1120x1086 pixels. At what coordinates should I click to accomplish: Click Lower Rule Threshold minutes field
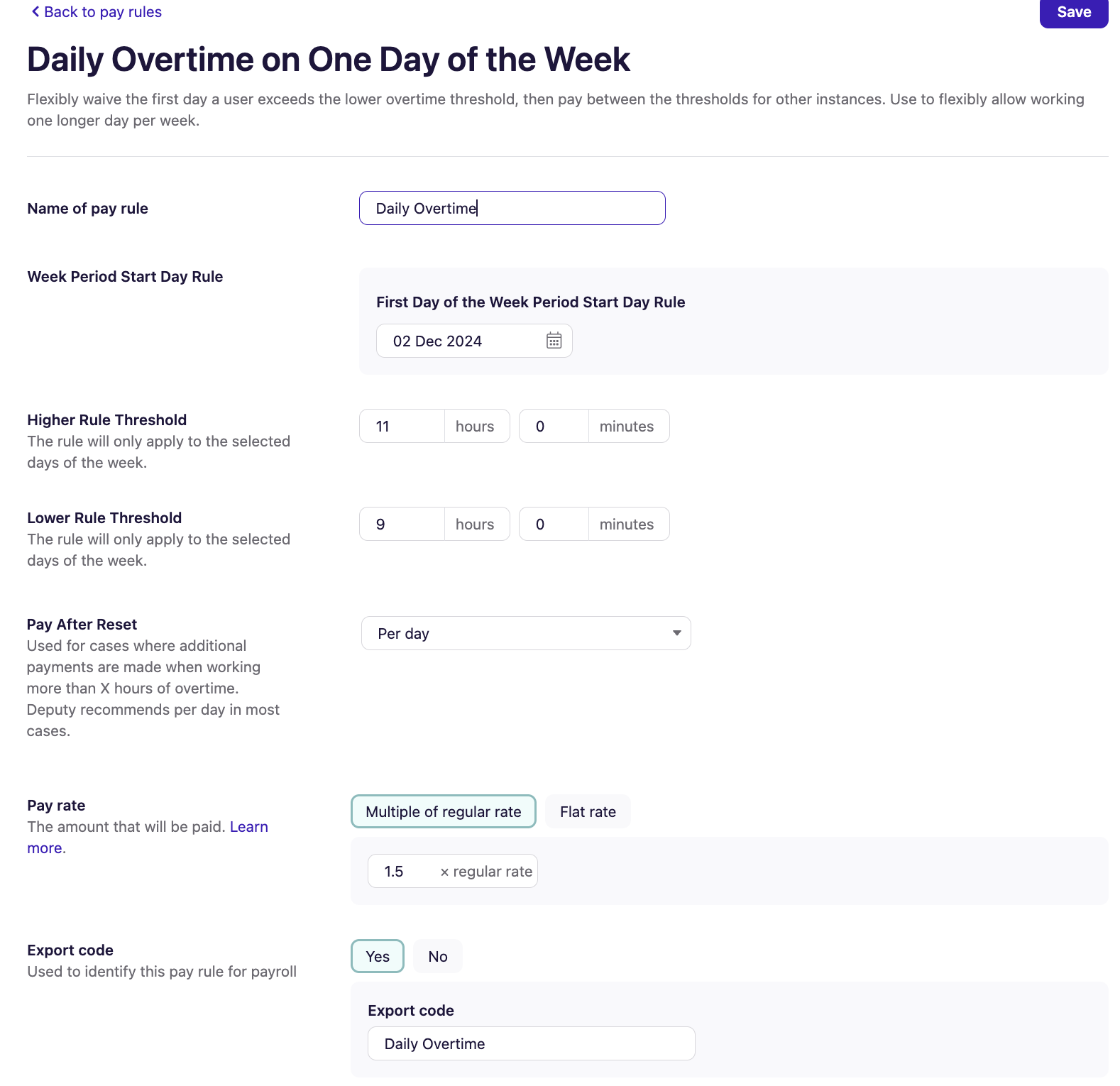pyautogui.click(x=554, y=524)
